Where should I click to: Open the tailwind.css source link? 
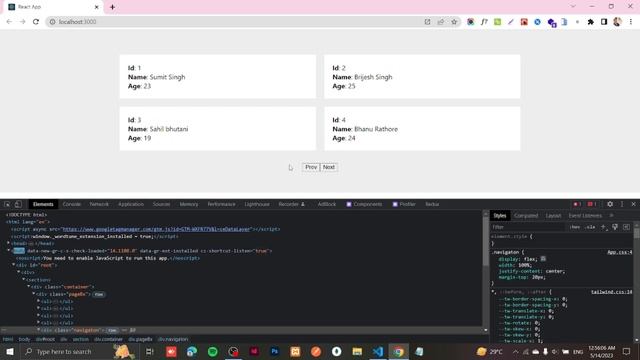[x=611, y=292]
